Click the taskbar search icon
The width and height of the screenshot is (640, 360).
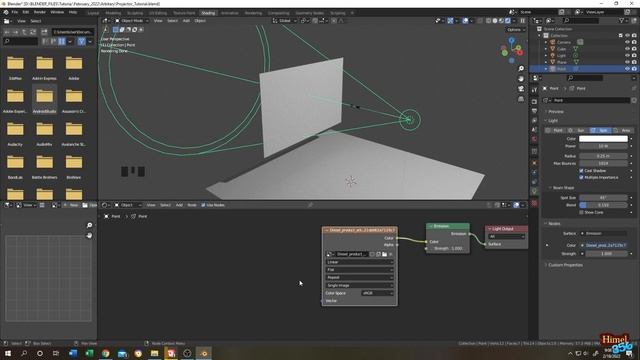point(24,353)
